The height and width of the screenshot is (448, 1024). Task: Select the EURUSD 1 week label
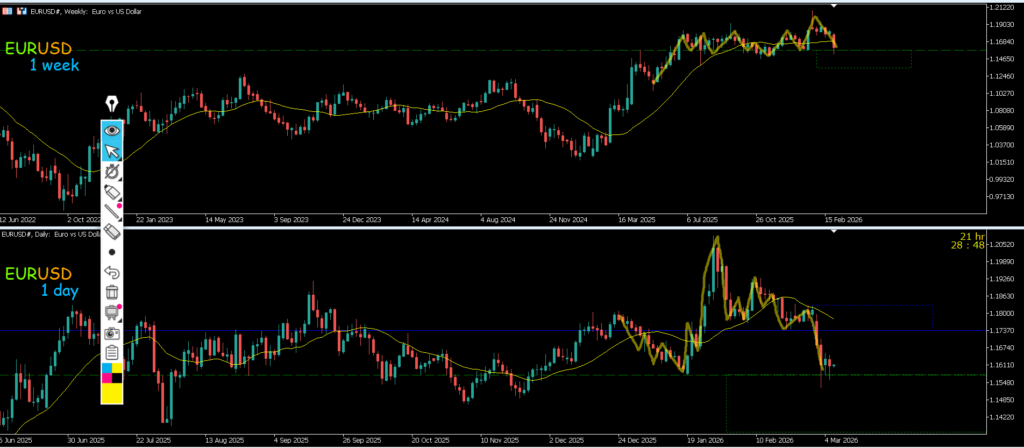point(42,56)
